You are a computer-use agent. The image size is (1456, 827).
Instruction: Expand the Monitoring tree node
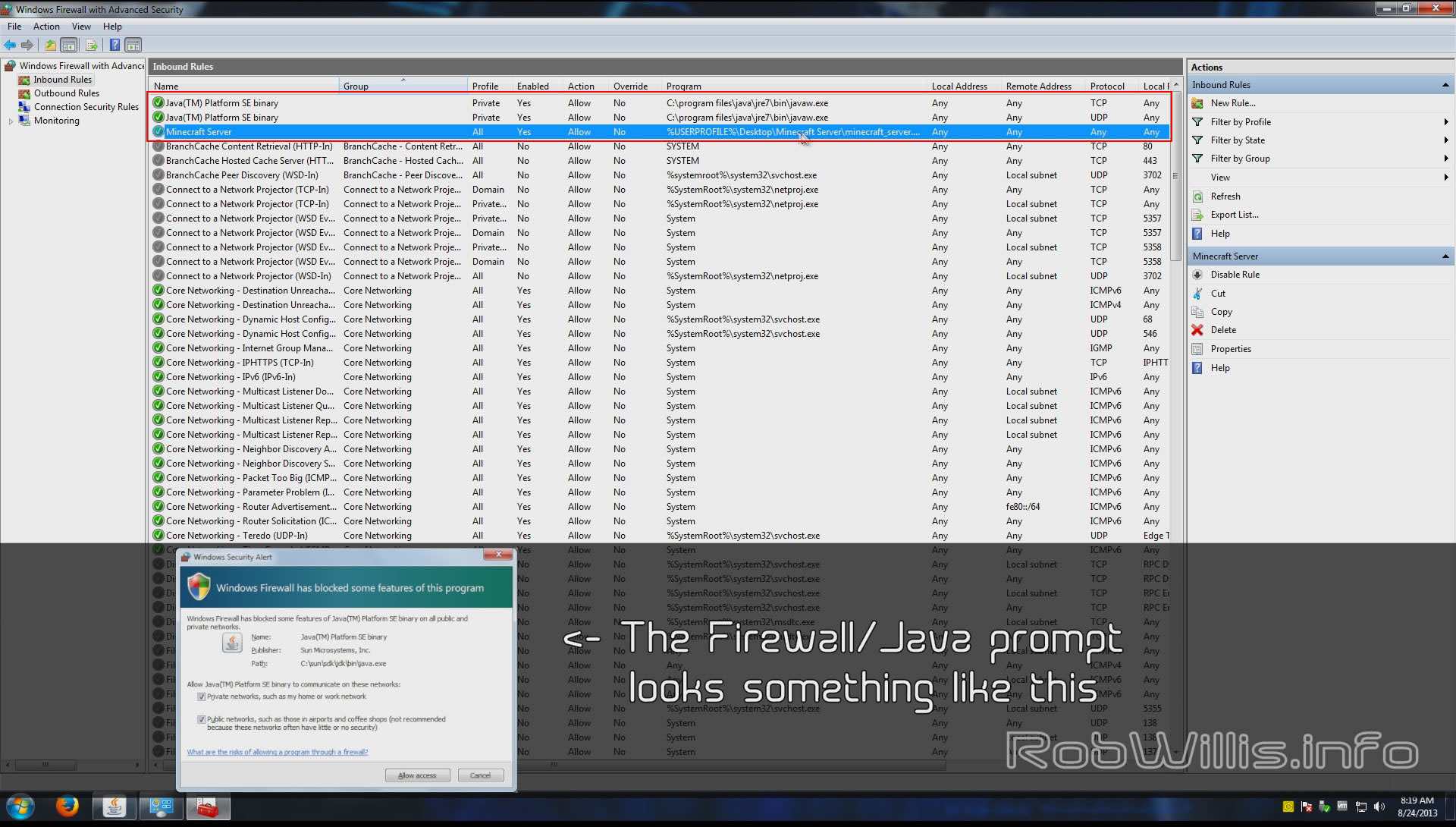point(11,121)
